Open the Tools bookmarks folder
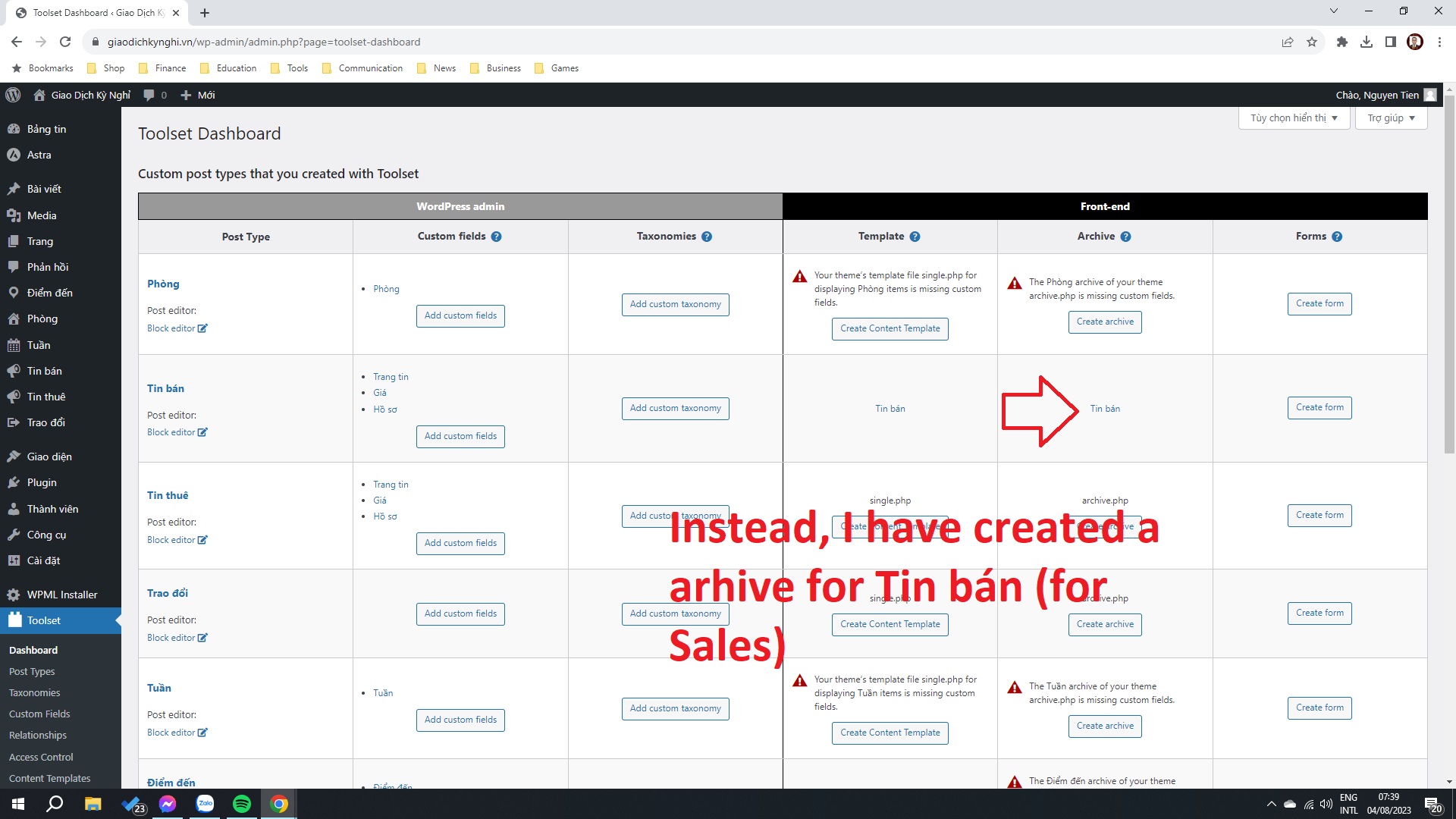1456x819 pixels. coord(290,68)
